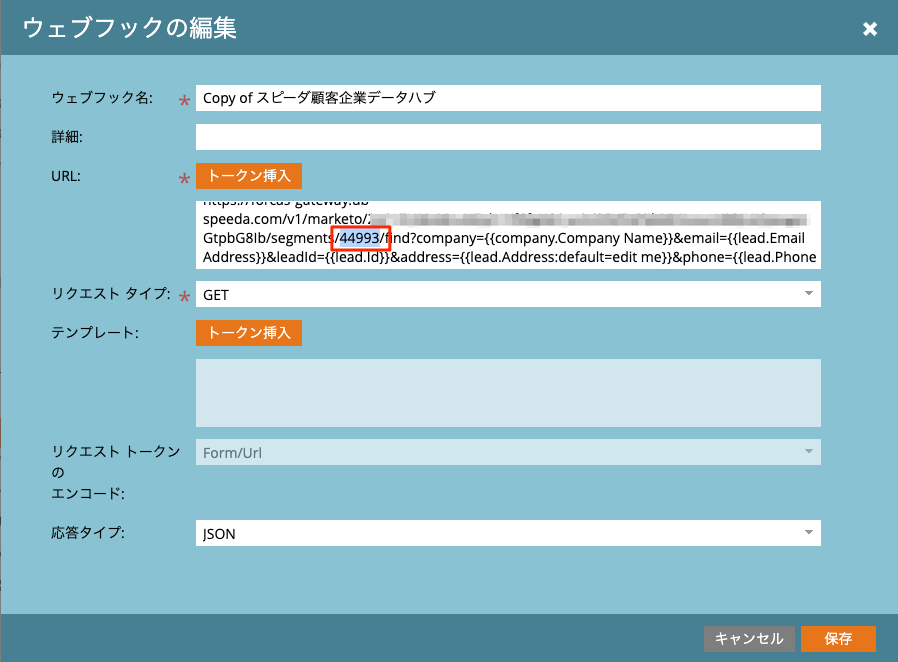898x662 pixels.
Task: Close the webhook edit dialog
Action: 870,28
